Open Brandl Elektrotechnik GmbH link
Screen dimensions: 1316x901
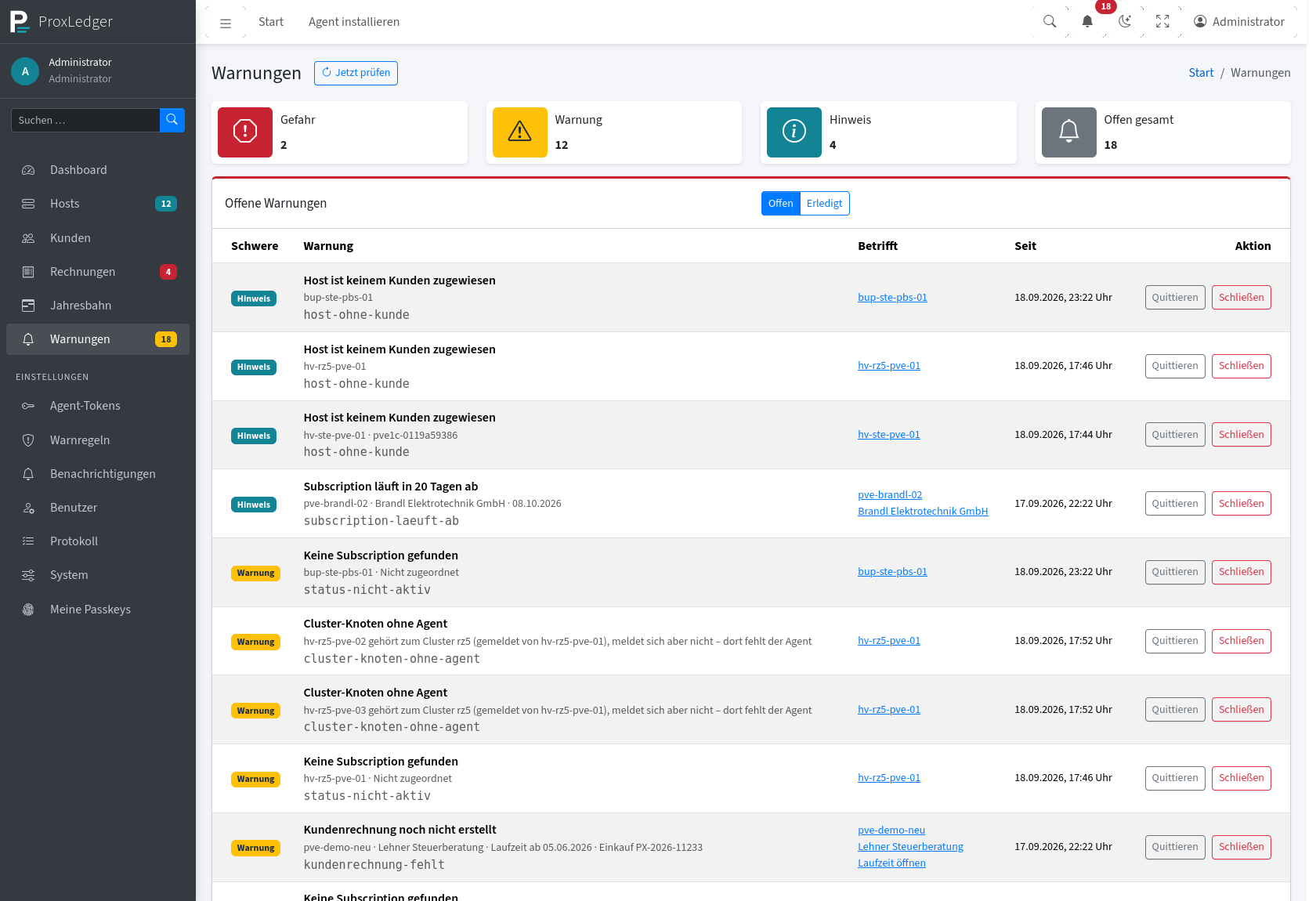coord(923,512)
